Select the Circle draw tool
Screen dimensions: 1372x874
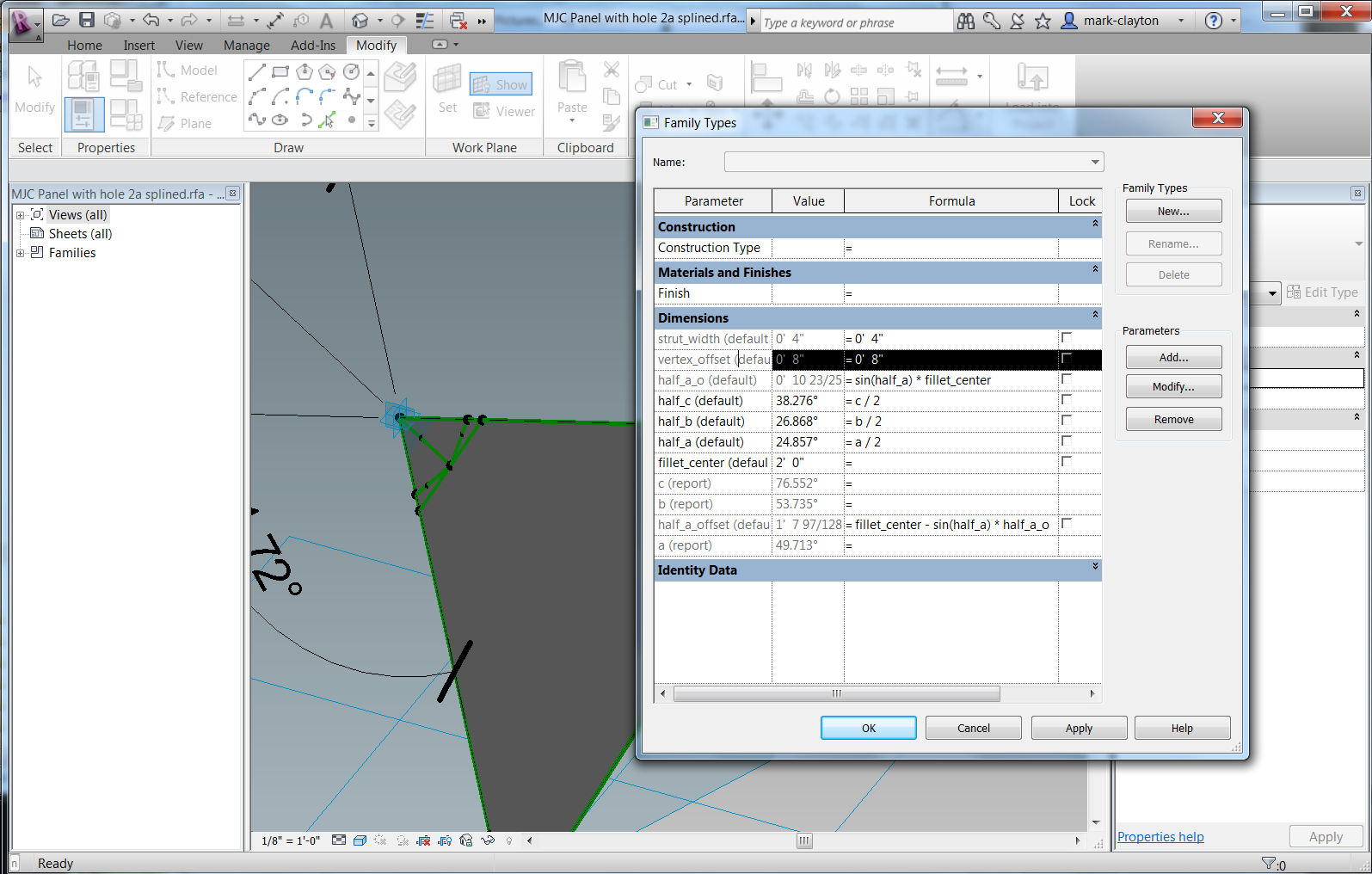[x=351, y=72]
